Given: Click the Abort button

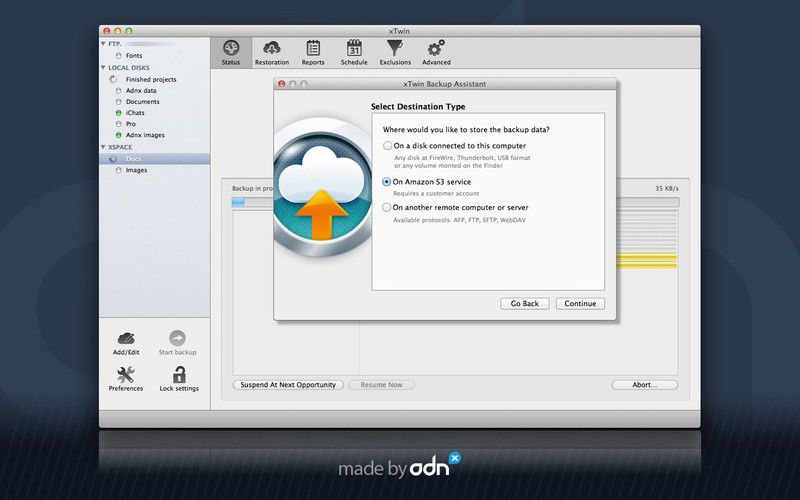Looking at the screenshot, I should (x=645, y=385).
